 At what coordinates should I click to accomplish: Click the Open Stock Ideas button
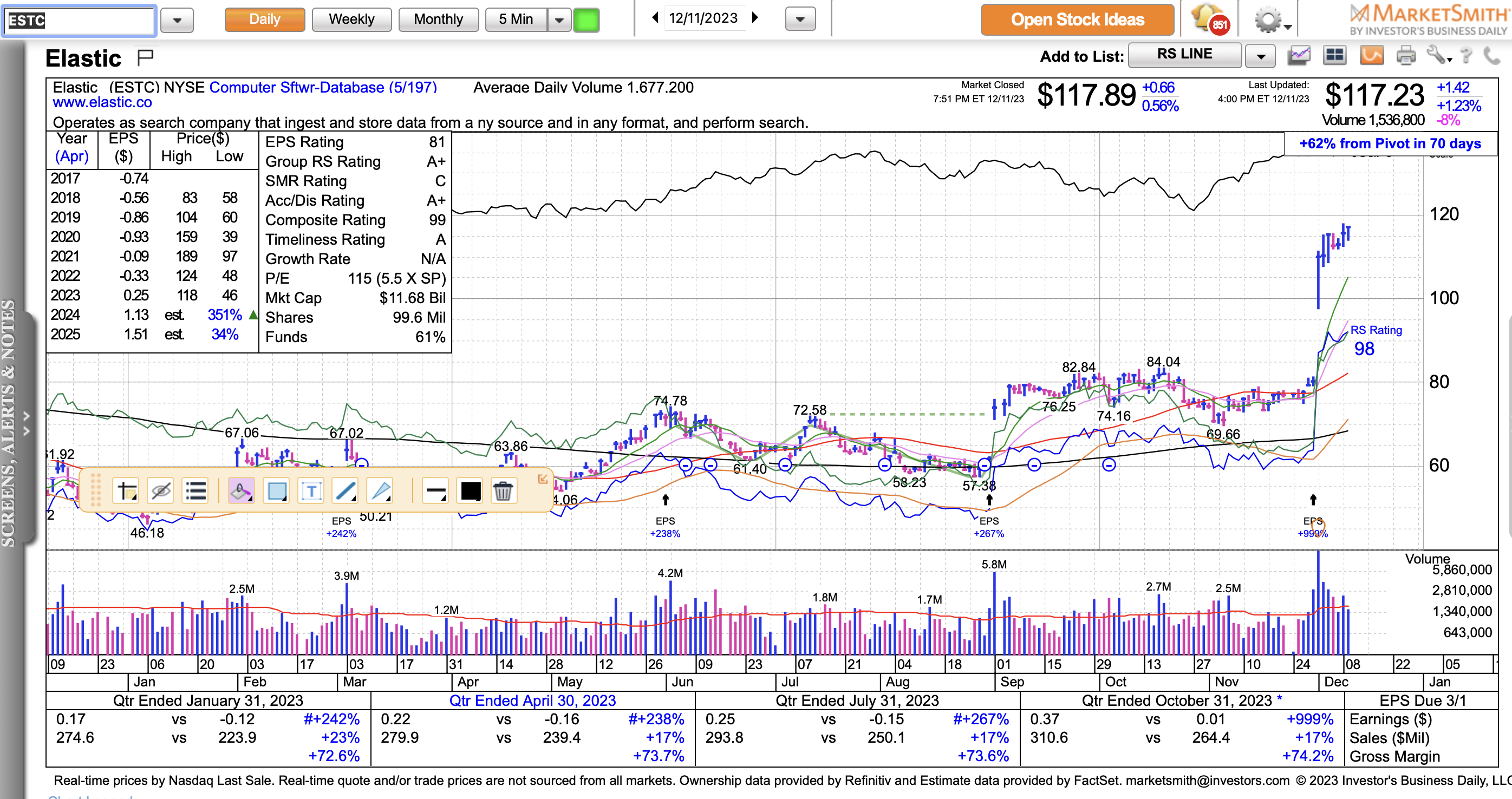coord(1077,19)
